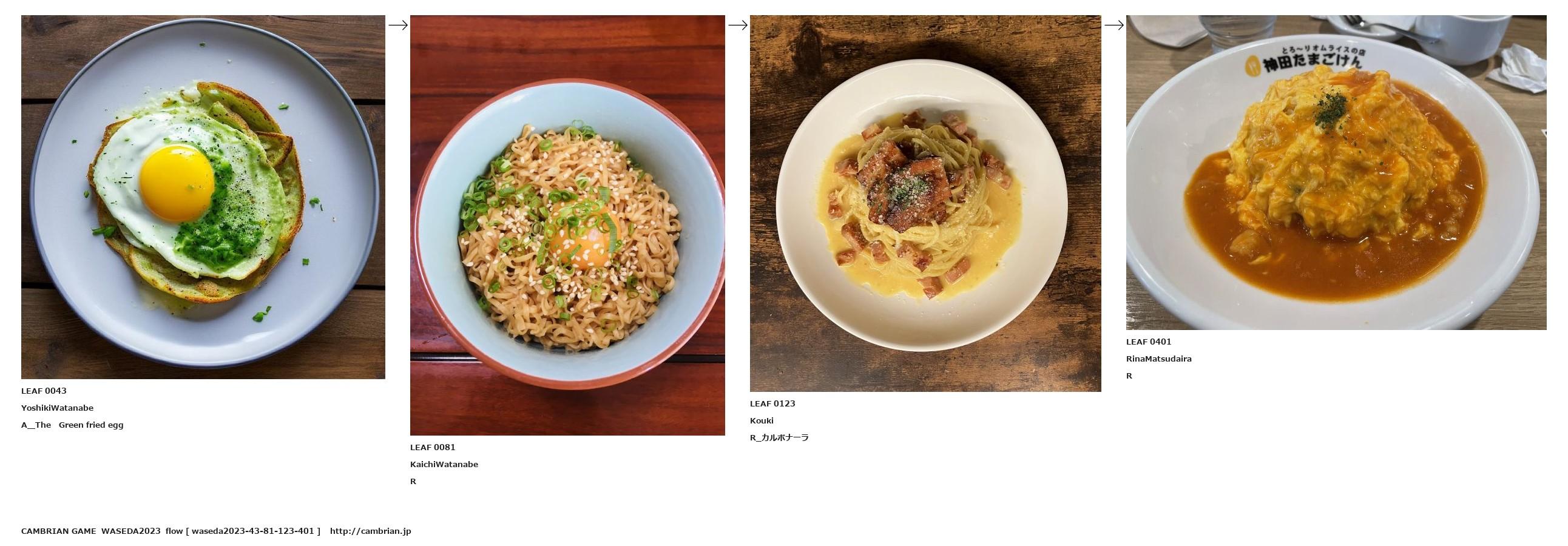This screenshot has width=1568, height=546.
Task: Open the noodle bowl with egg yolk photo
Action: [x=567, y=225]
